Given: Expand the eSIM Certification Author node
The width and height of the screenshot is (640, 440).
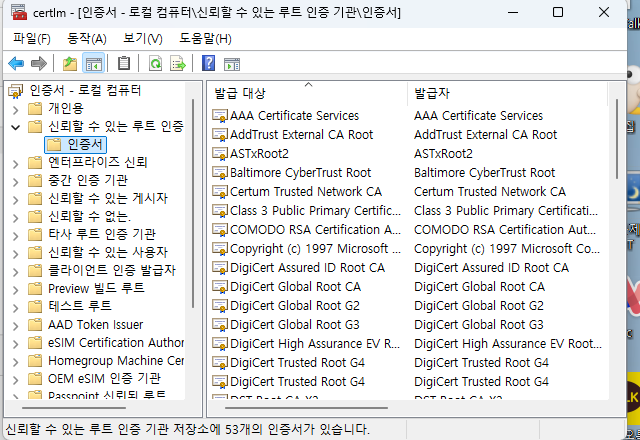Looking at the screenshot, I should click(15, 344).
